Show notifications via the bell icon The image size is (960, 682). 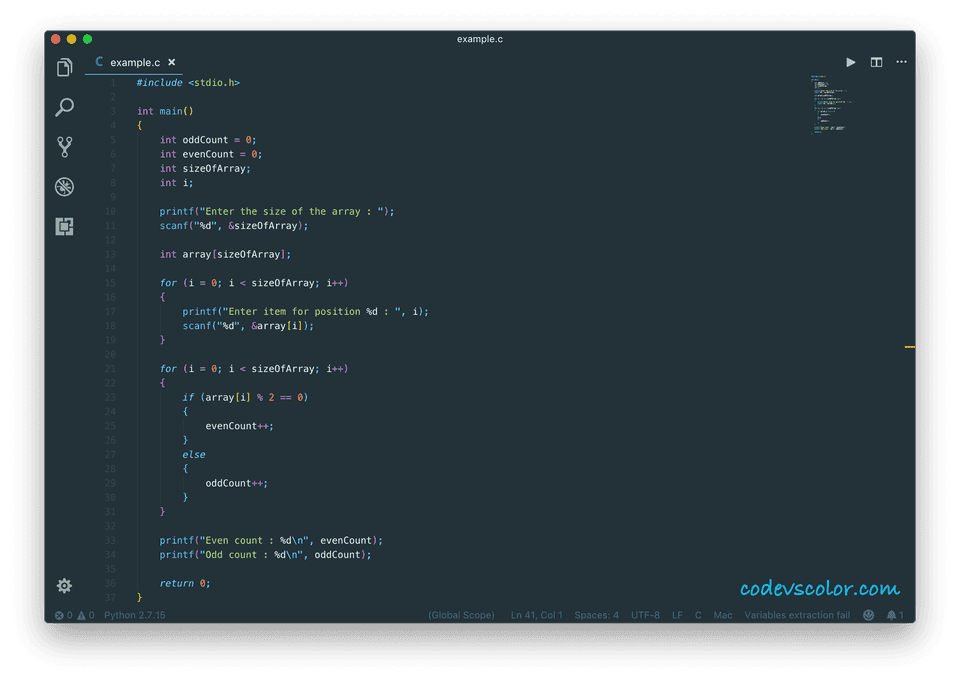(893, 615)
